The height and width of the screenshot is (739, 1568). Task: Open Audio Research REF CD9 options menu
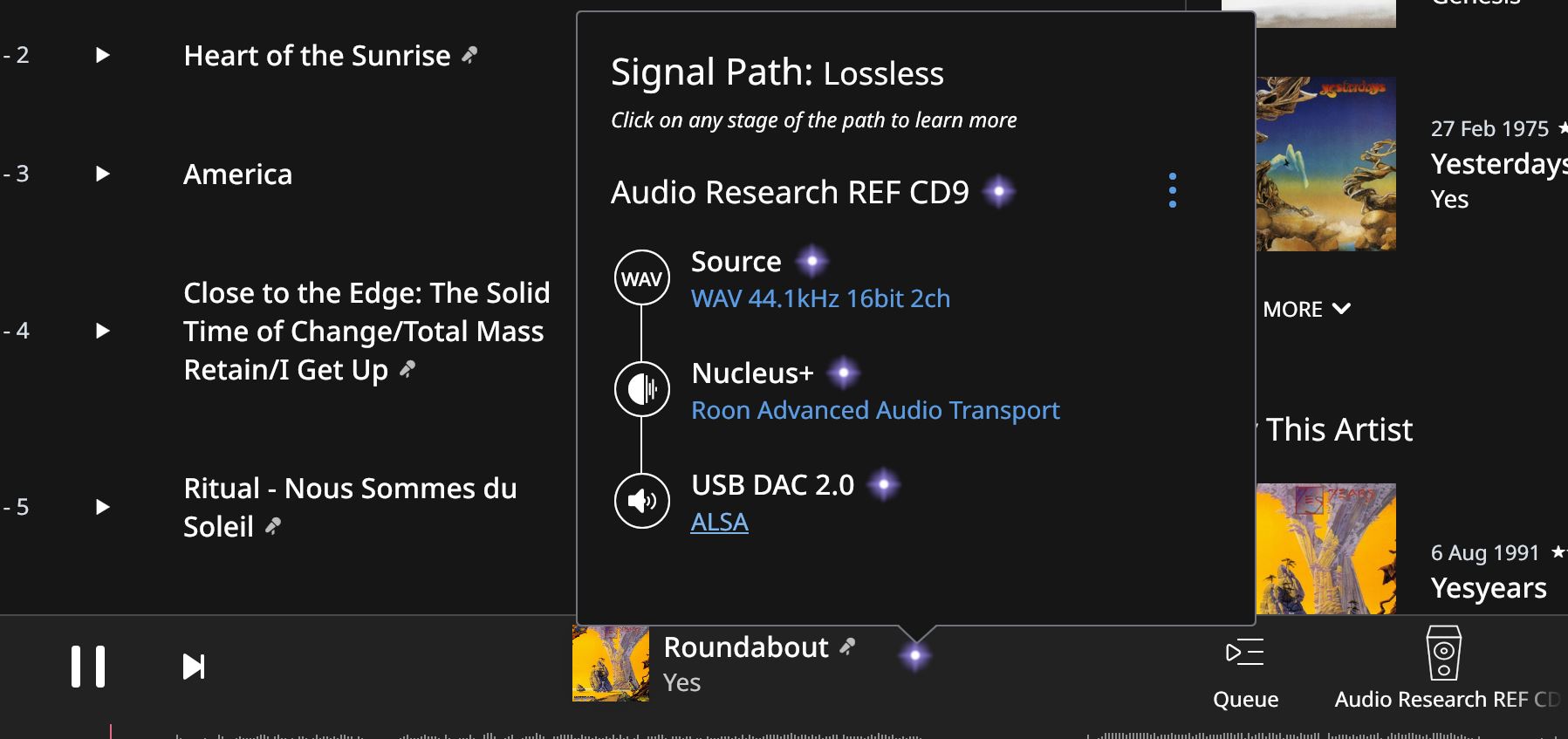pyautogui.click(x=1173, y=190)
